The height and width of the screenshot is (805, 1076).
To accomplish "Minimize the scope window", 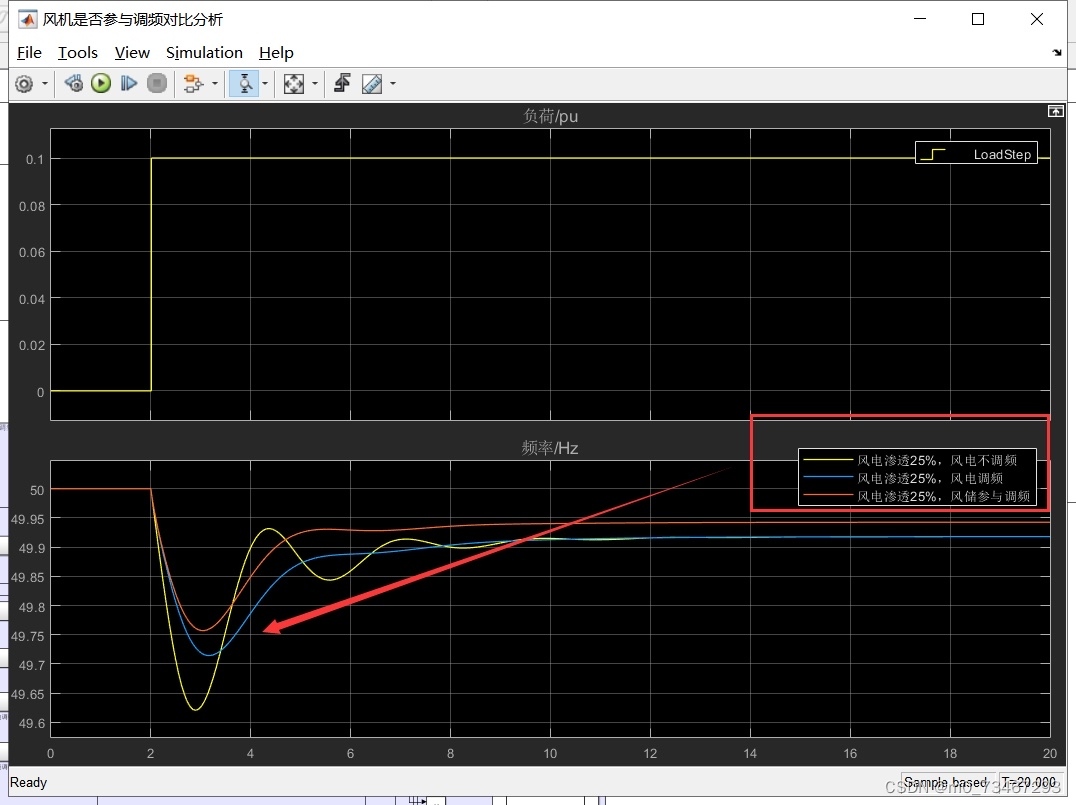I will coord(920,19).
